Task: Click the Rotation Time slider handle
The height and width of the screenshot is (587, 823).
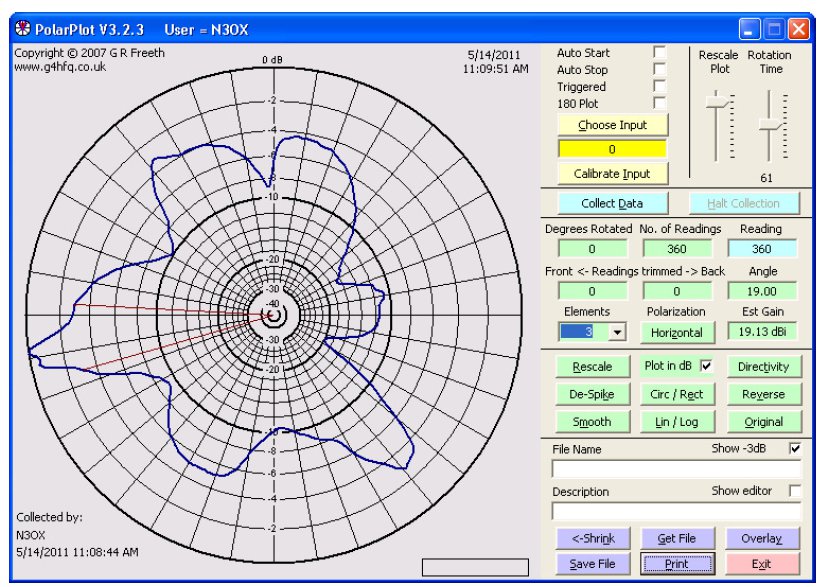Action: (x=769, y=124)
